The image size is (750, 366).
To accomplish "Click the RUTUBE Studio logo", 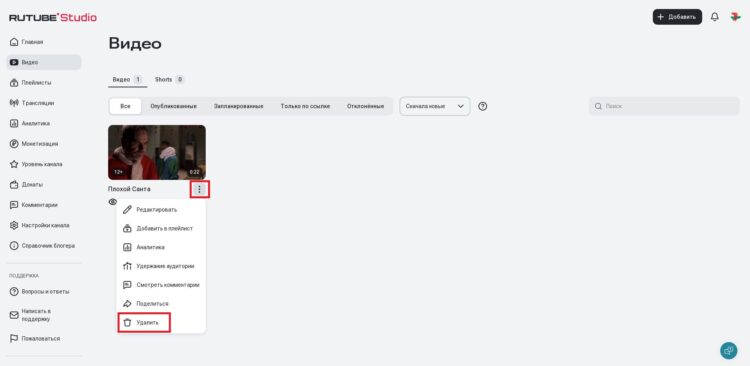I will click(x=53, y=18).
